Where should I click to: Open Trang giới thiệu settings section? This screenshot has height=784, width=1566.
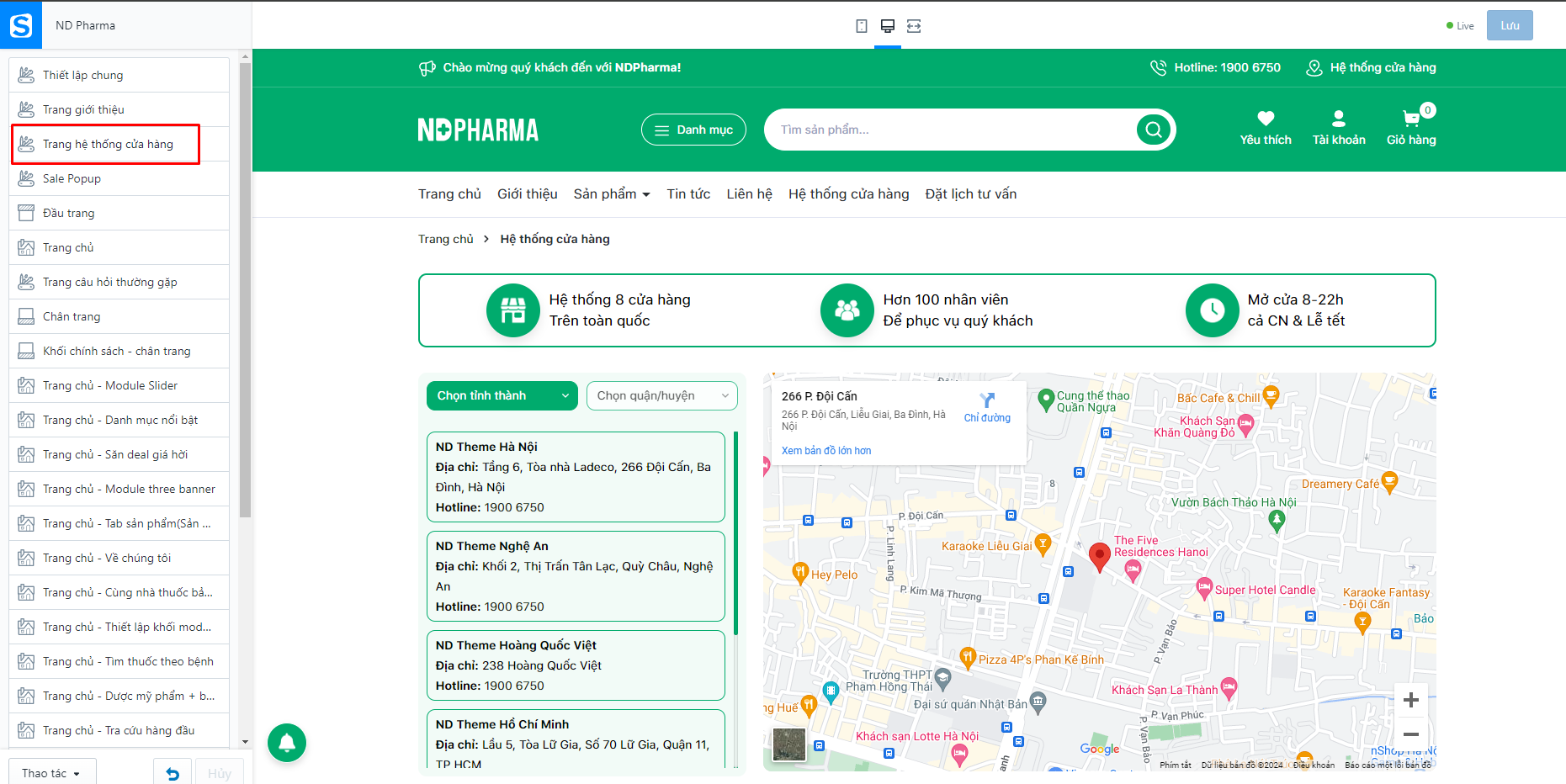point(119,109)
